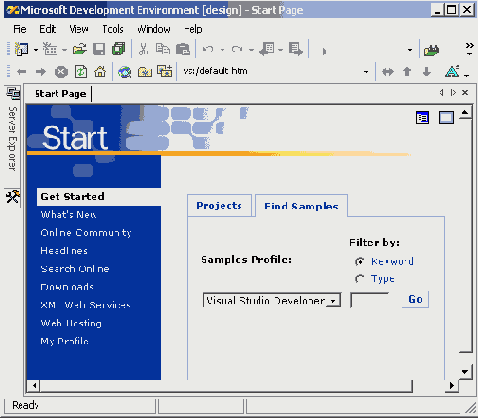Click the Next topic down arrow icon
Image resolution: width=478 pixels, height=418 pixels.
pyautogui.click(x=427, y=72)
